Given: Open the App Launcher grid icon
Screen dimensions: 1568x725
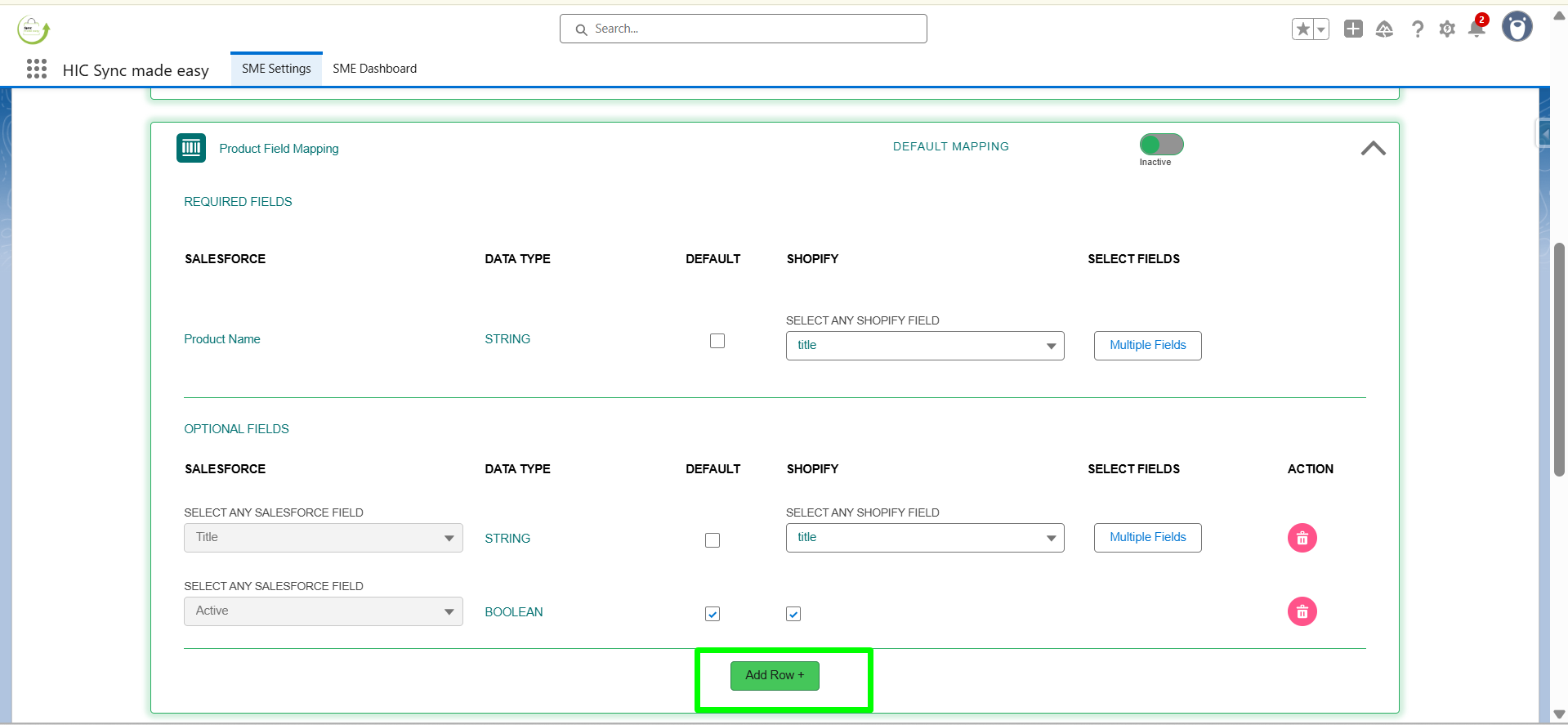Looking at the screenshot, I should tap(37, 69).
